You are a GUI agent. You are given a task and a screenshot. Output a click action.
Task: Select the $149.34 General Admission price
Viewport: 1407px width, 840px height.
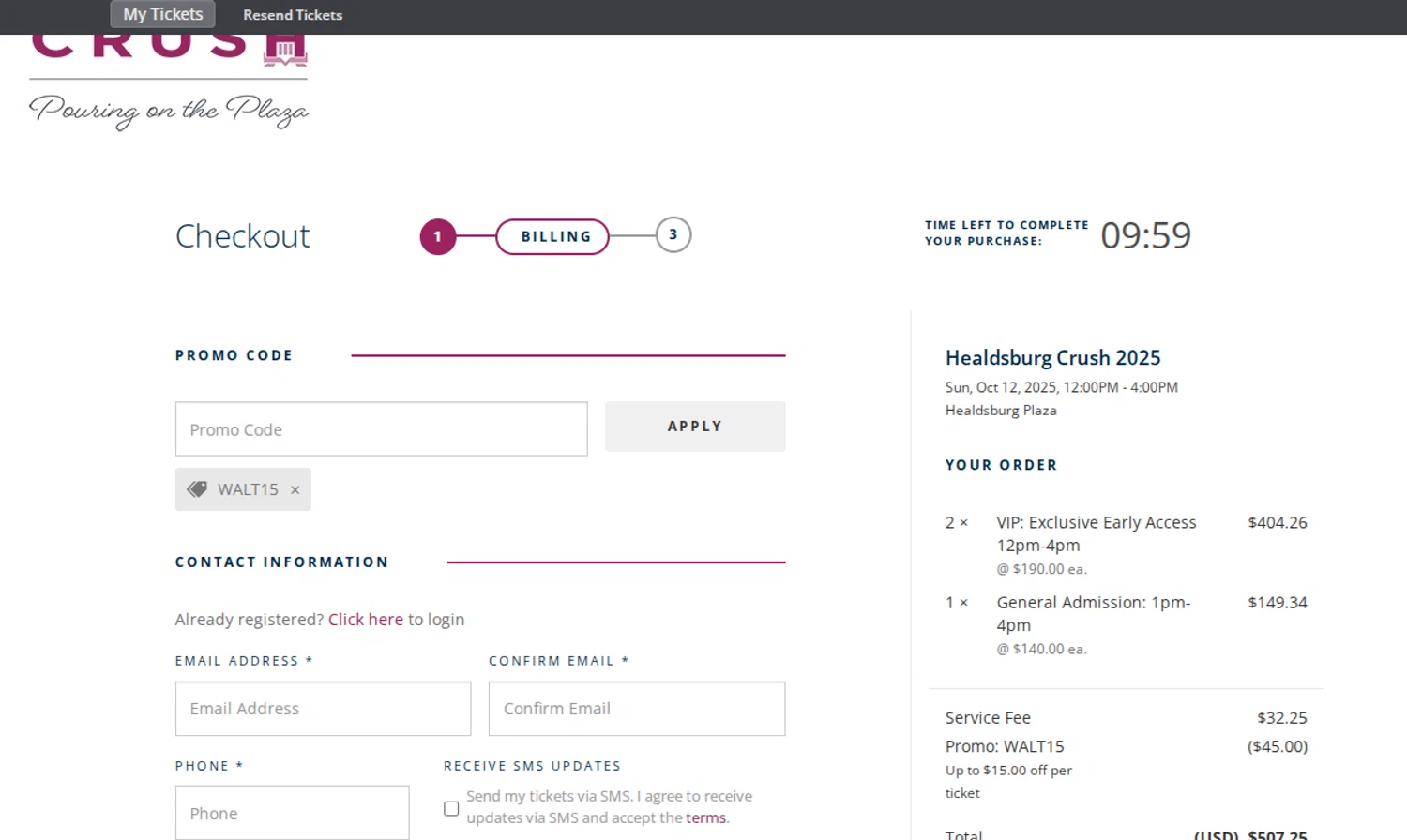[x=1278, y=603]
